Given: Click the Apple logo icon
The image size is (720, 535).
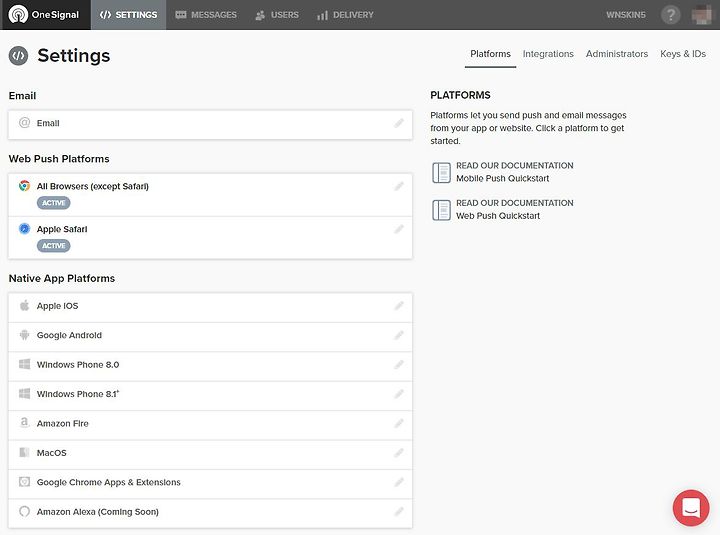Looking at the screenshot, I should tap(24, 305).
